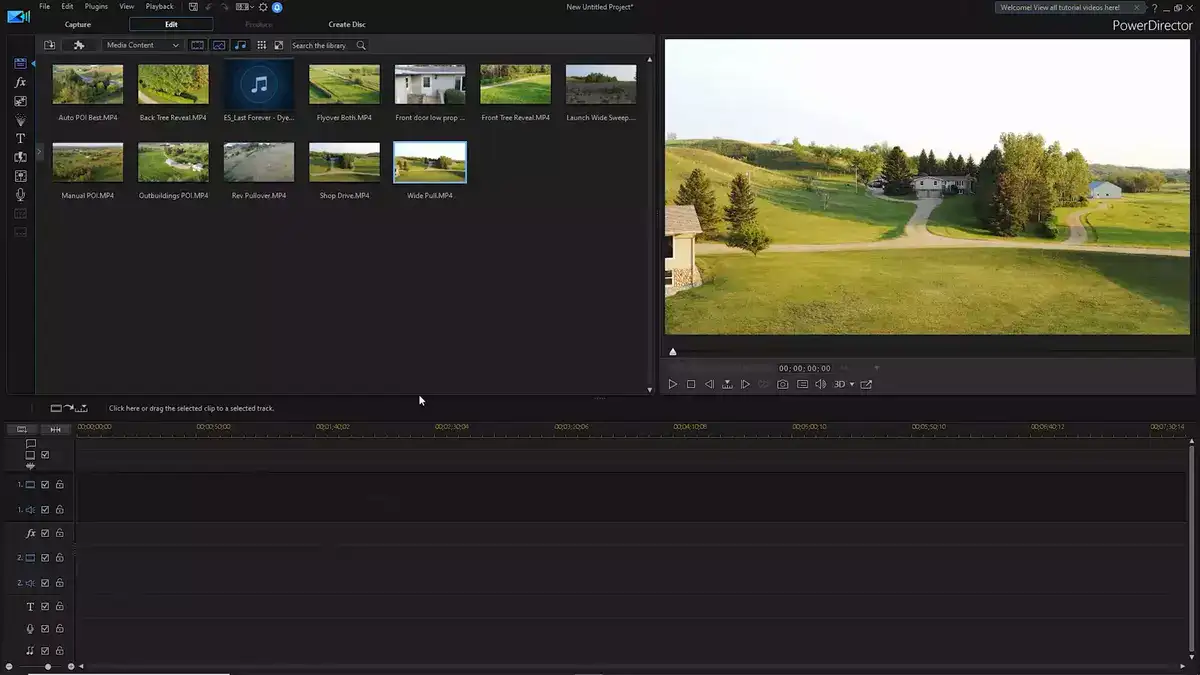
Task: Zoom out timeline with minus icon
Action: coord(9,666)
